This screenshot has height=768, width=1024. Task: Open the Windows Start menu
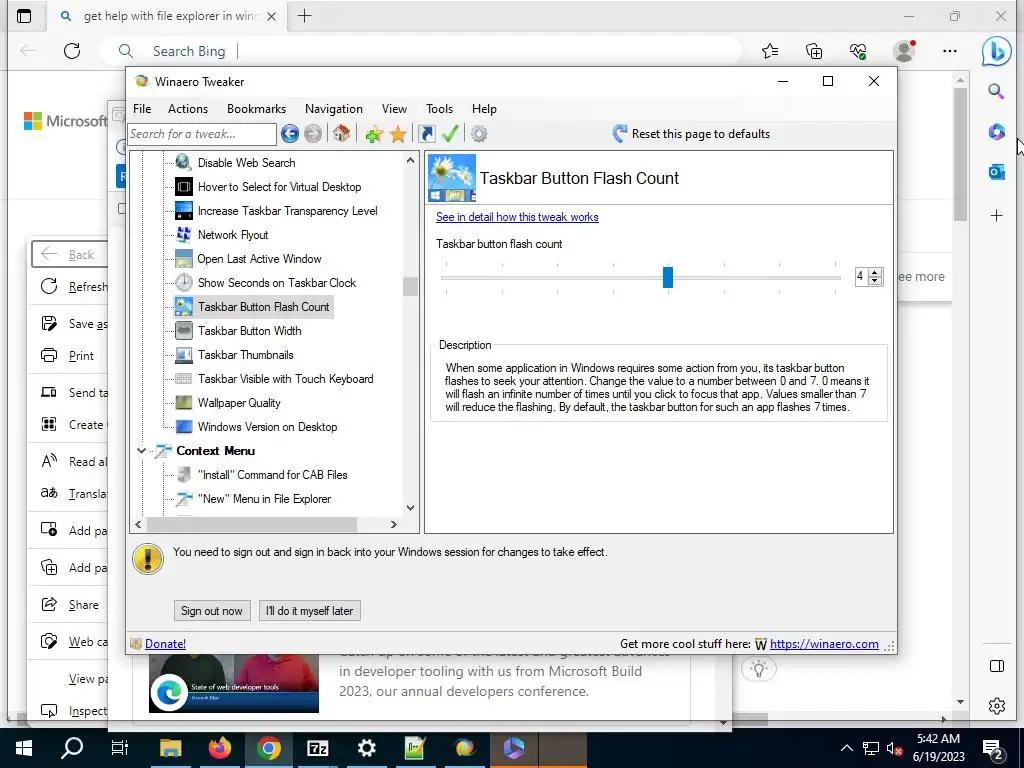24,748
